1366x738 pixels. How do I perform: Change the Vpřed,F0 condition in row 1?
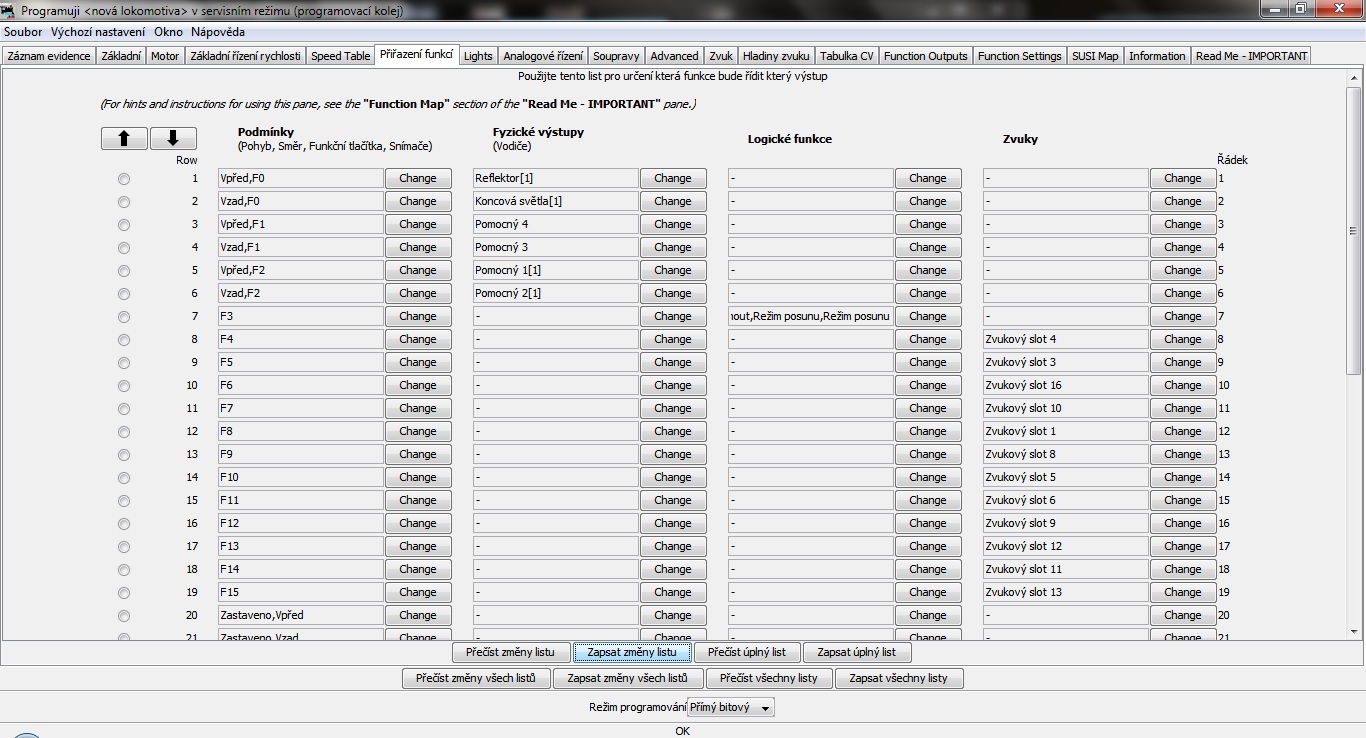tap(417, 178)
